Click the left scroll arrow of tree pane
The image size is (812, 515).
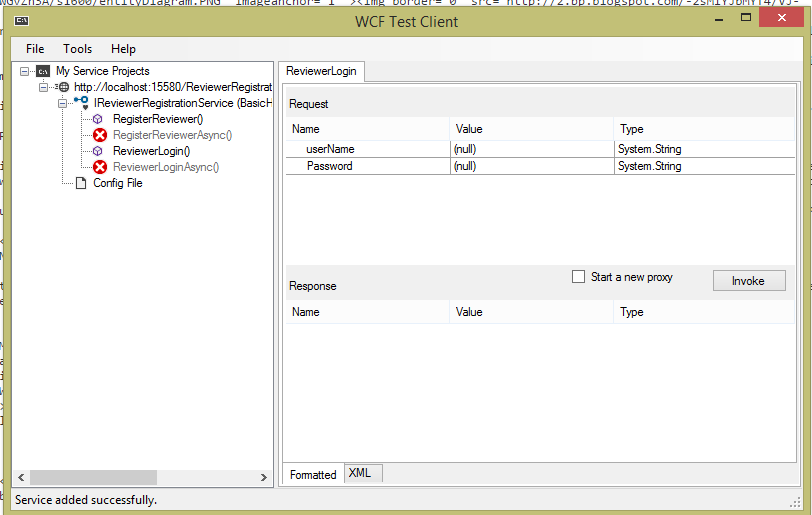click(21, 477)
